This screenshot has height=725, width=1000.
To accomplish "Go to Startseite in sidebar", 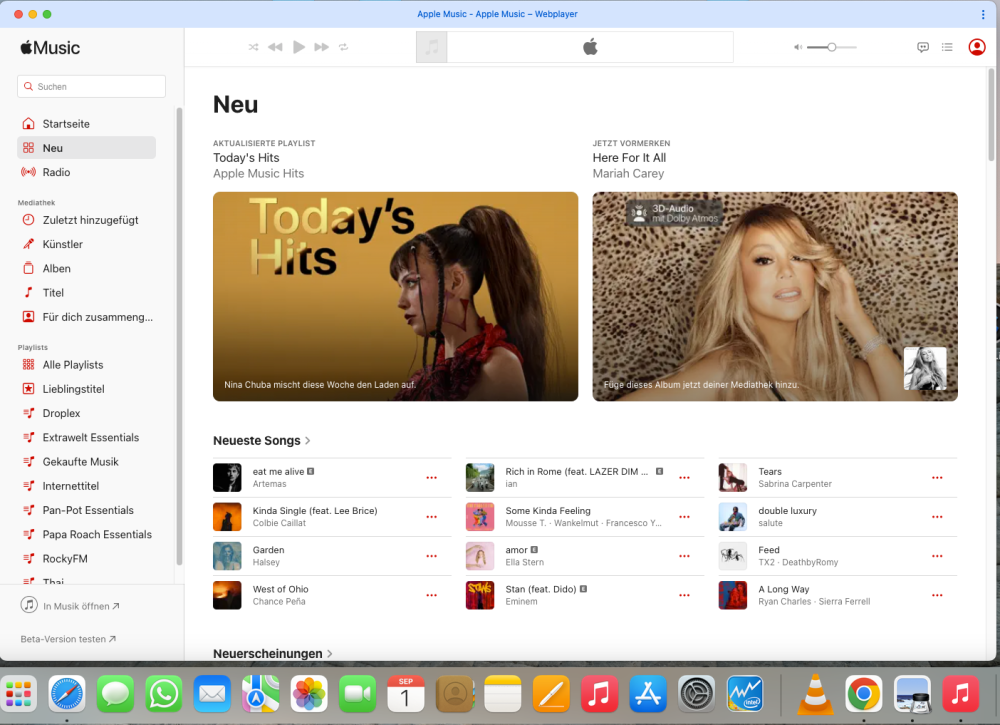I will tap(87, 124).
